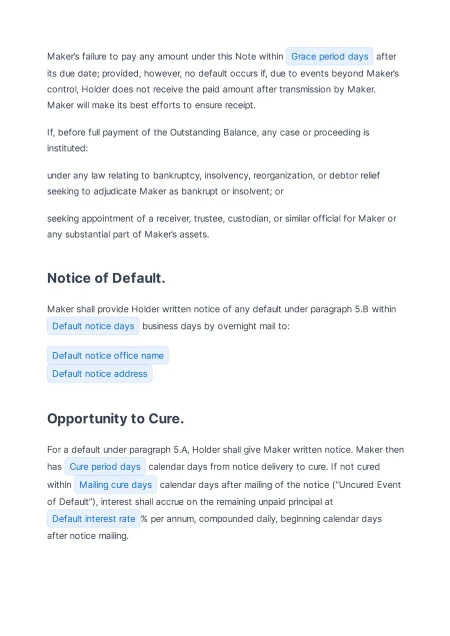
Task: Click the Default notice address placeholder
Action: (100, 374)
